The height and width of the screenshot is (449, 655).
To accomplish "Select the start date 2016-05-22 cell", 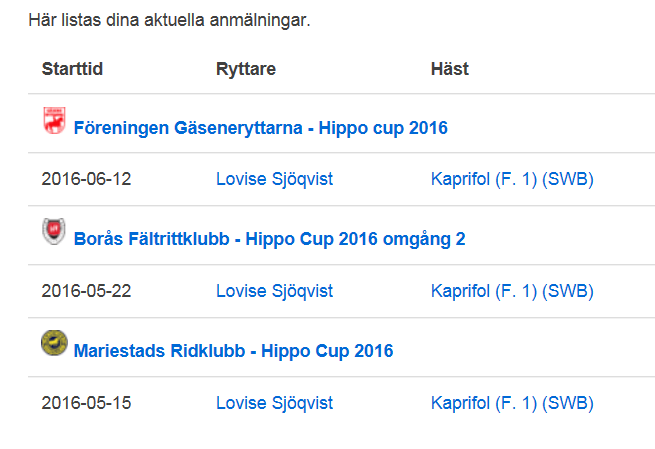I will click(x=86, y=291).
